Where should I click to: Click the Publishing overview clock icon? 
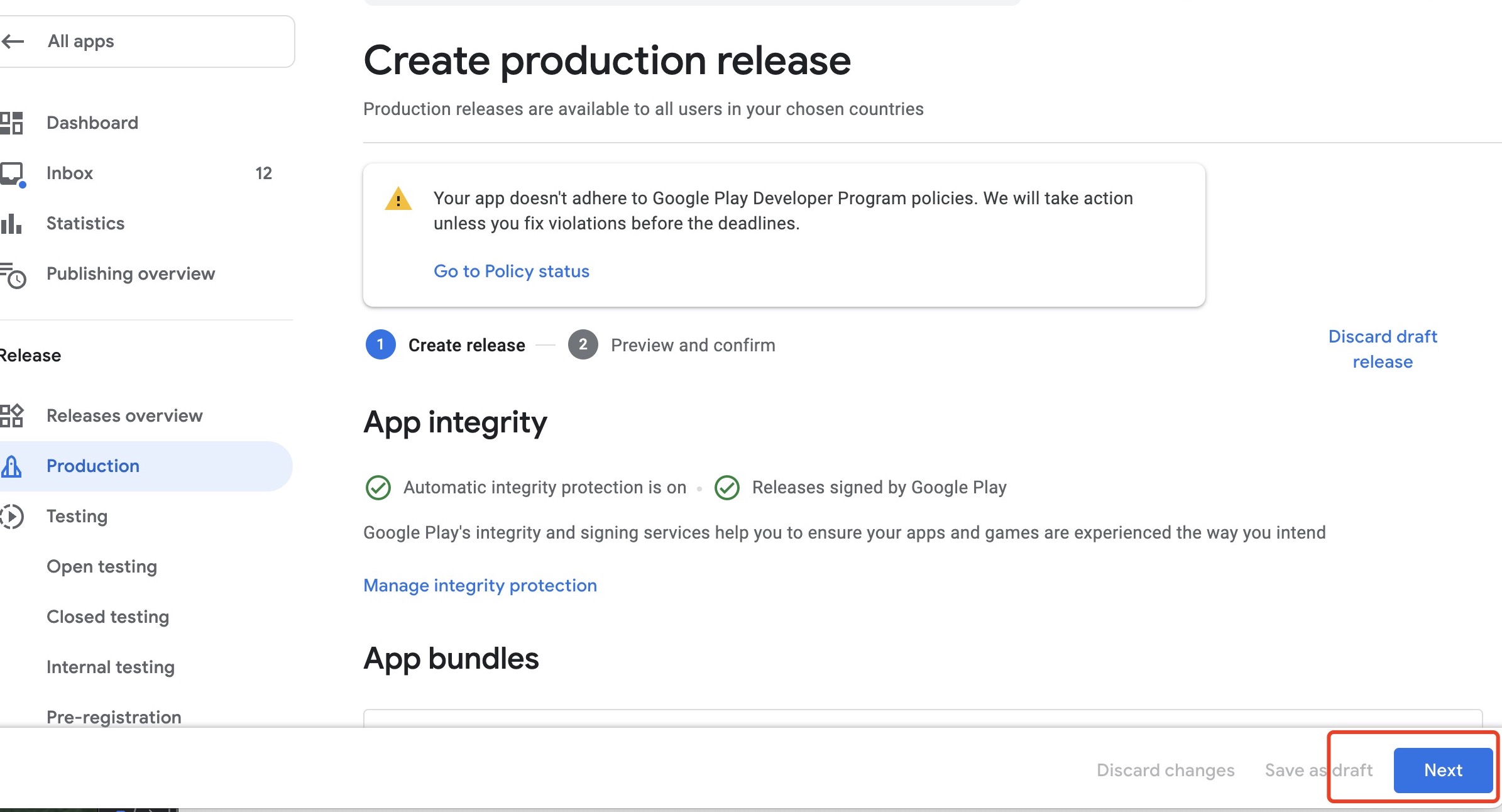13,275
